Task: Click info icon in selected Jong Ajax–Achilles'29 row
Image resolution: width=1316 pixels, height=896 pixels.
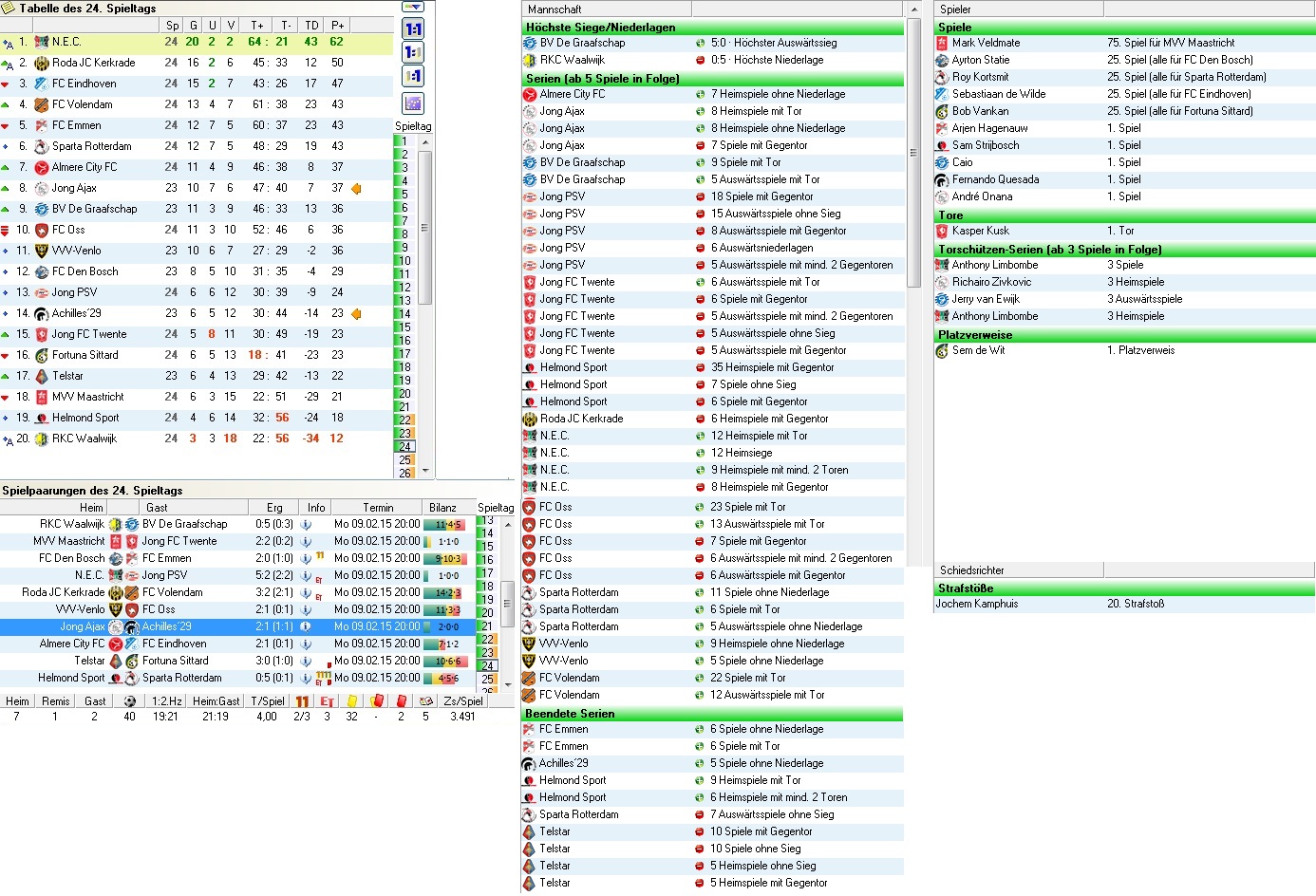Action: pos(306,626)
